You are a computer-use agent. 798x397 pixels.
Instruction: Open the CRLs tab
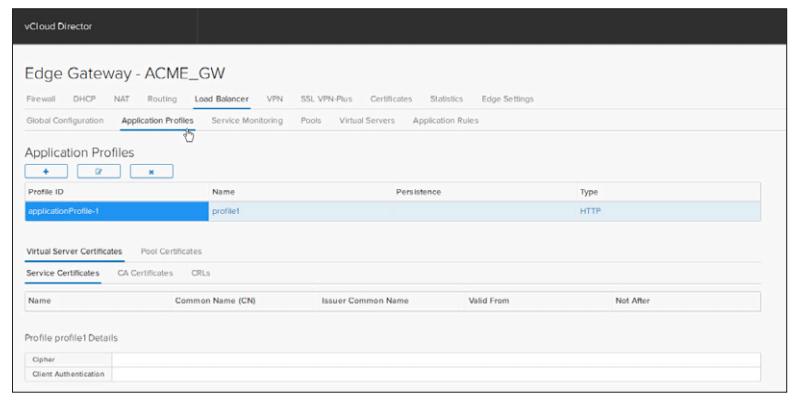point(201,273)
